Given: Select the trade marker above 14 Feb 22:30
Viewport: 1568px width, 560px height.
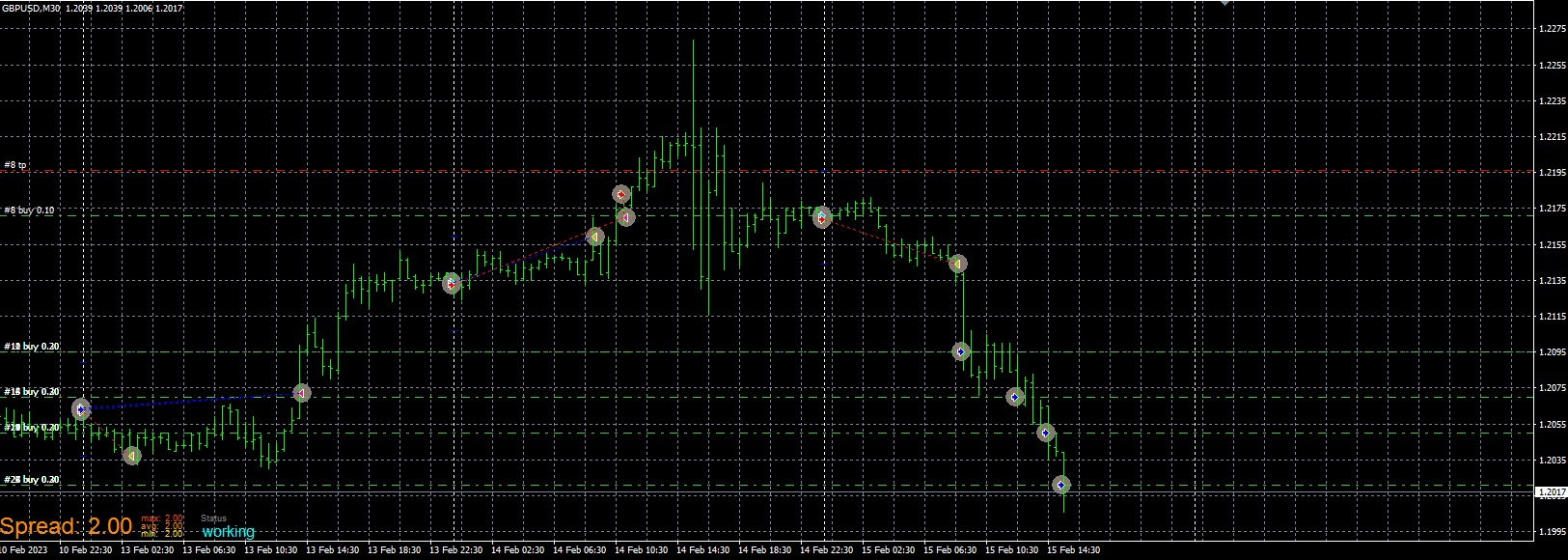Looking at the screenshot, I should click(822, 217).
